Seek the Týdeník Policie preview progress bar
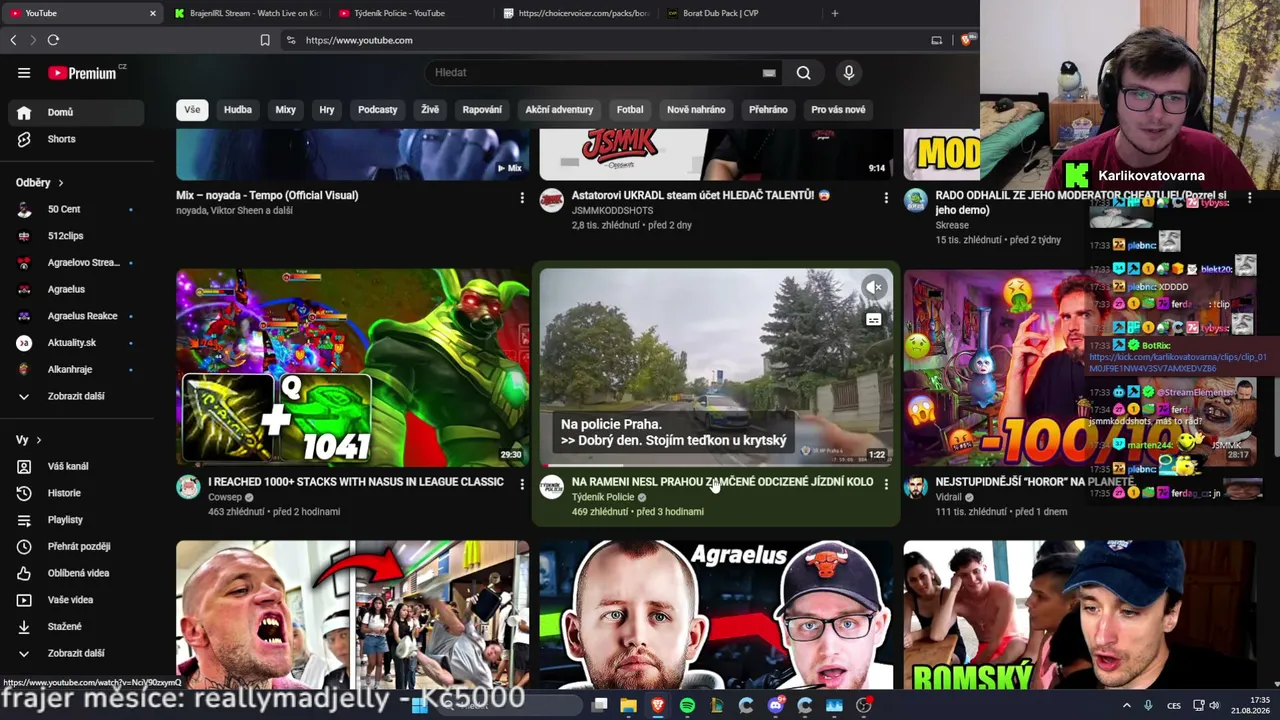1280x720 pixels. tap(716, 465)
